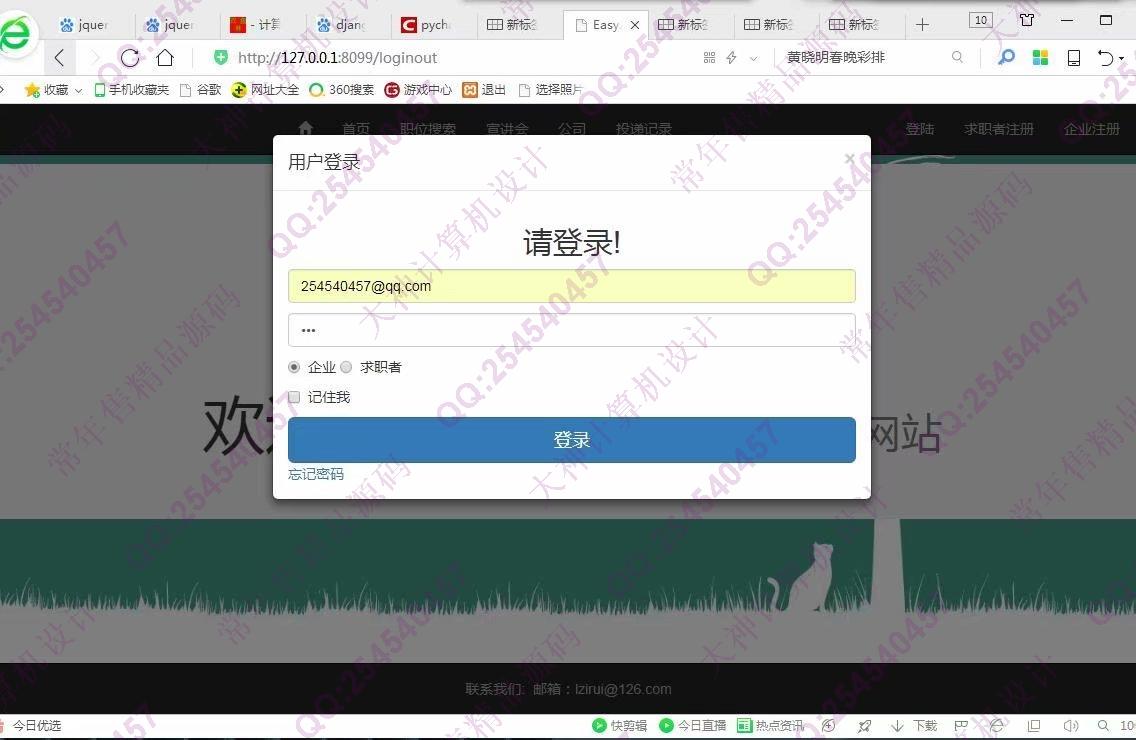Click the blue magnifier search icon

pos(1006,58)
